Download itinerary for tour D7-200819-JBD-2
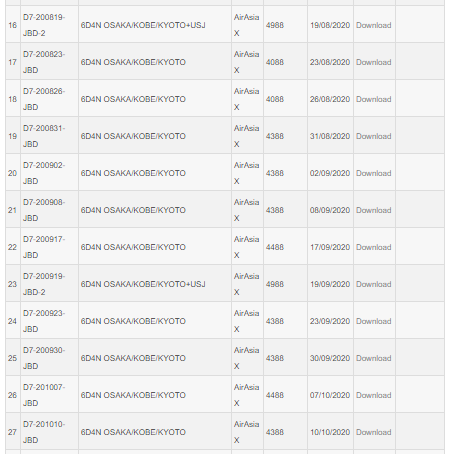The height and width of the screenshot is (454, 451). (x=373, y=25)
